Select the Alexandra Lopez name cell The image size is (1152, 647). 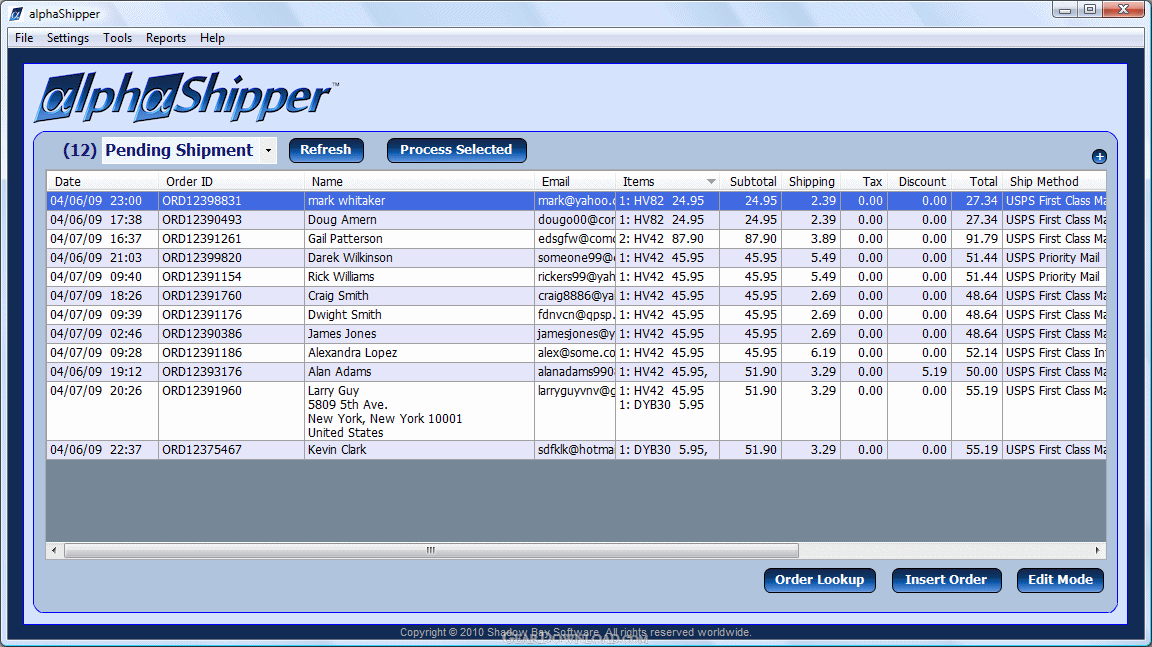pyautogui.click(x=420, y=353)
